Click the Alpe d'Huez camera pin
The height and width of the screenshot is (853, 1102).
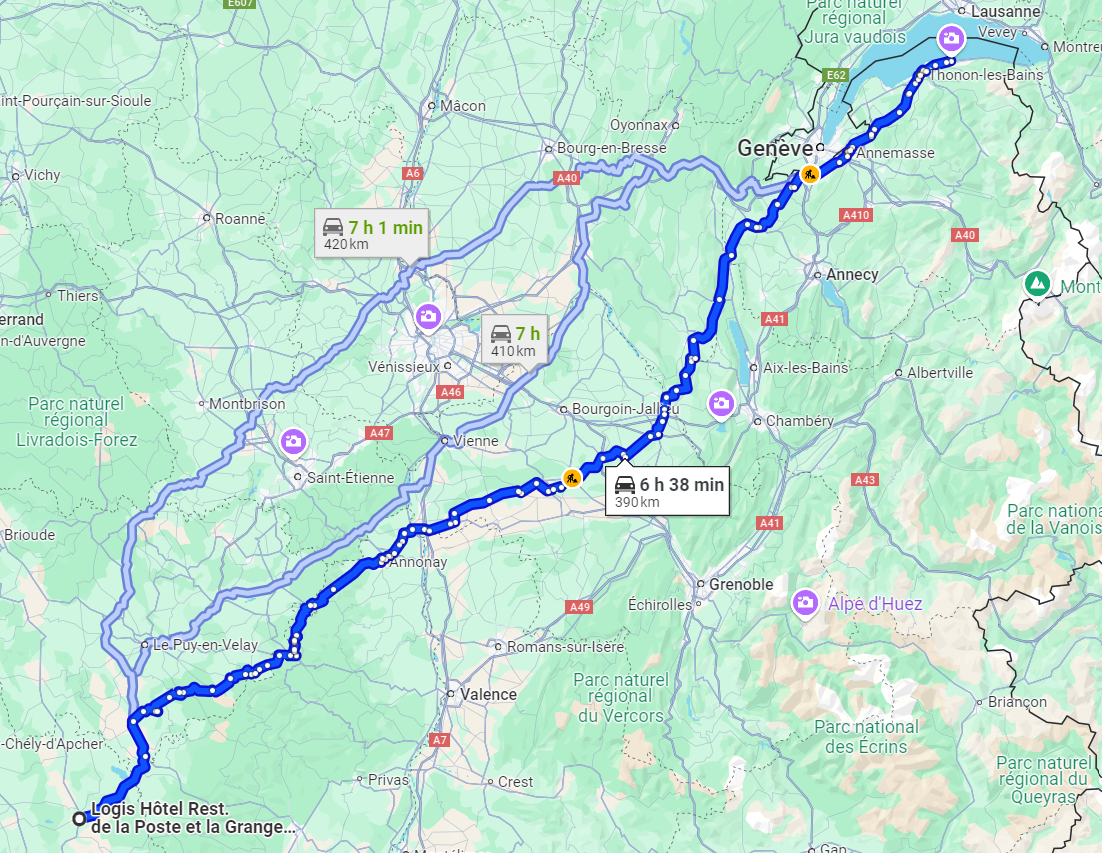pos(805,603)
